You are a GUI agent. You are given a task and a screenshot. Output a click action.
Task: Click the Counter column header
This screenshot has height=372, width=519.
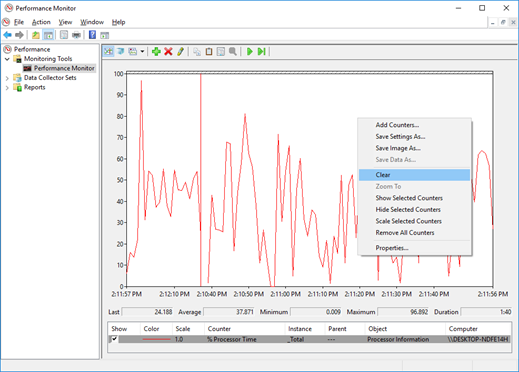(245, 329)
